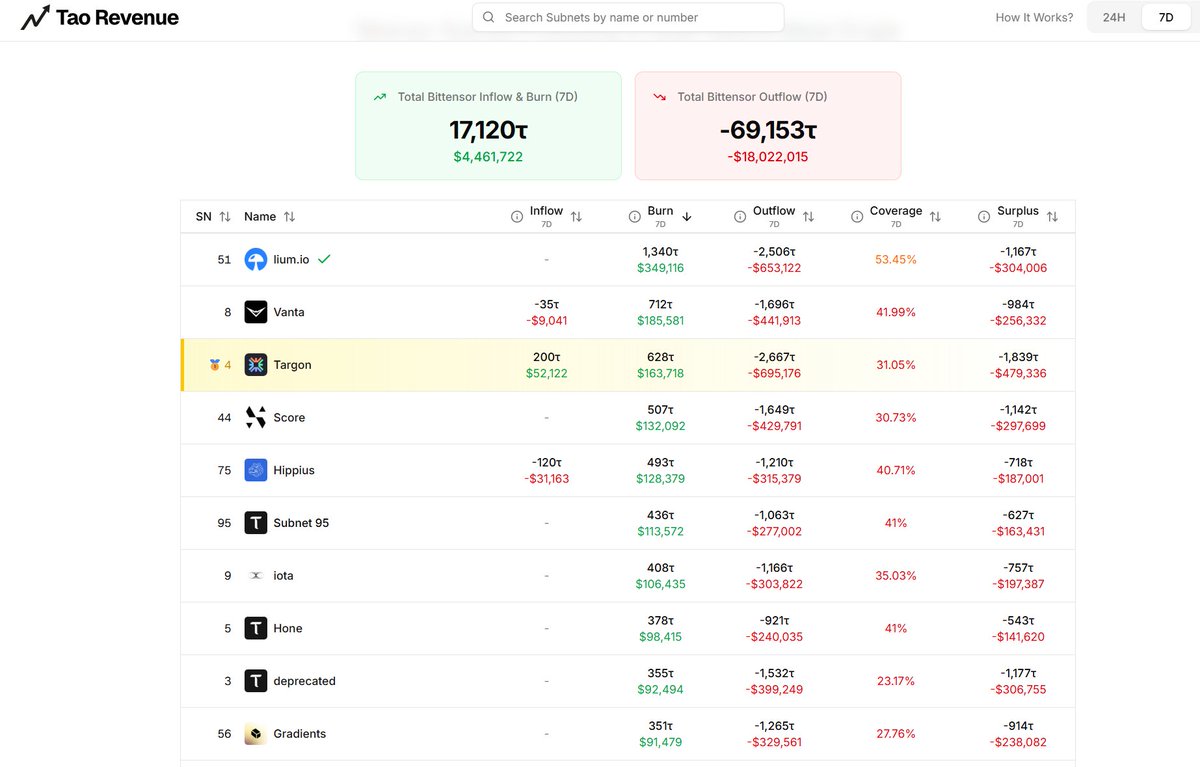
Task: Click the 53.45% coverage value
Action: 896,260
